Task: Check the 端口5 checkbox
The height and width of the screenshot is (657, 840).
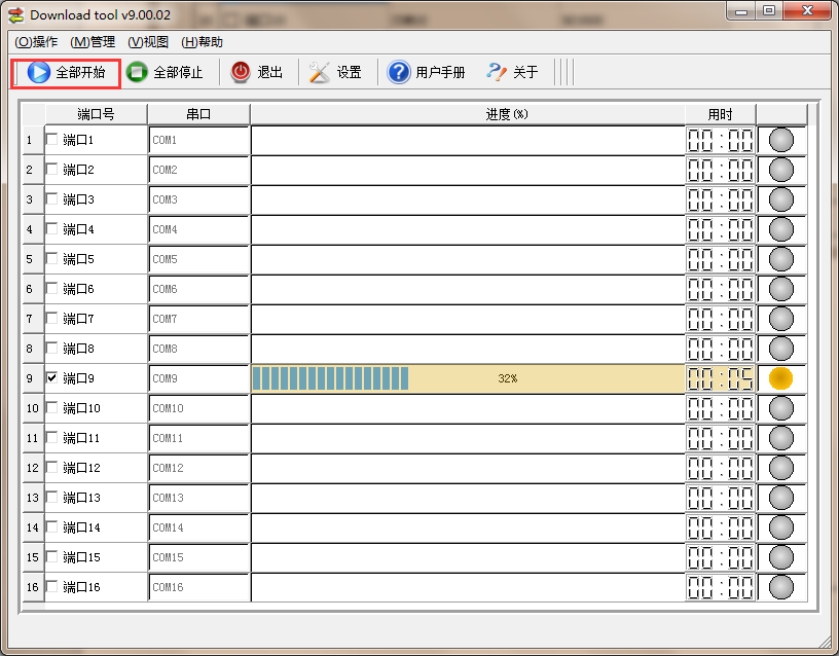Action: pos(52,259)
